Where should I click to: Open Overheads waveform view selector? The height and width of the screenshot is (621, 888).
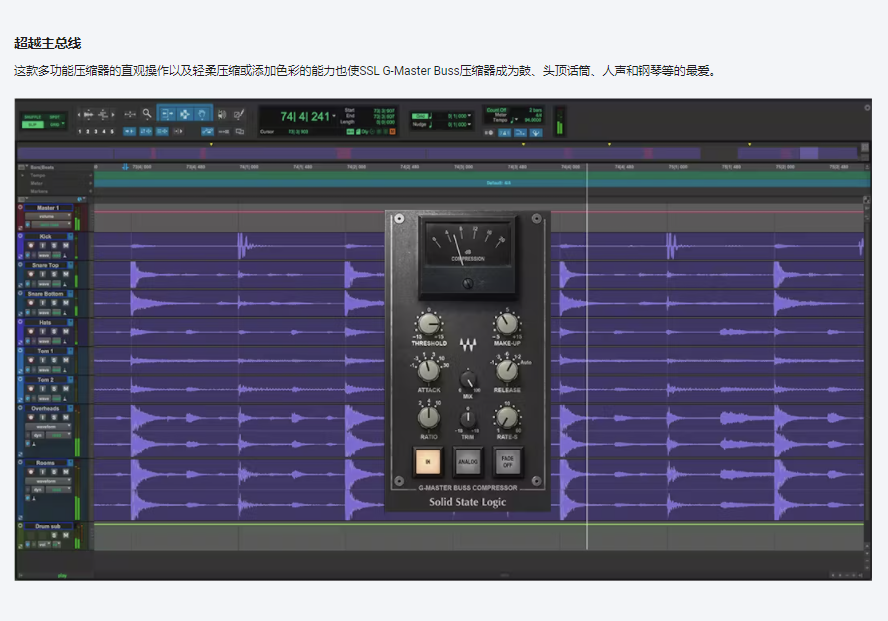tap(48, 426)
